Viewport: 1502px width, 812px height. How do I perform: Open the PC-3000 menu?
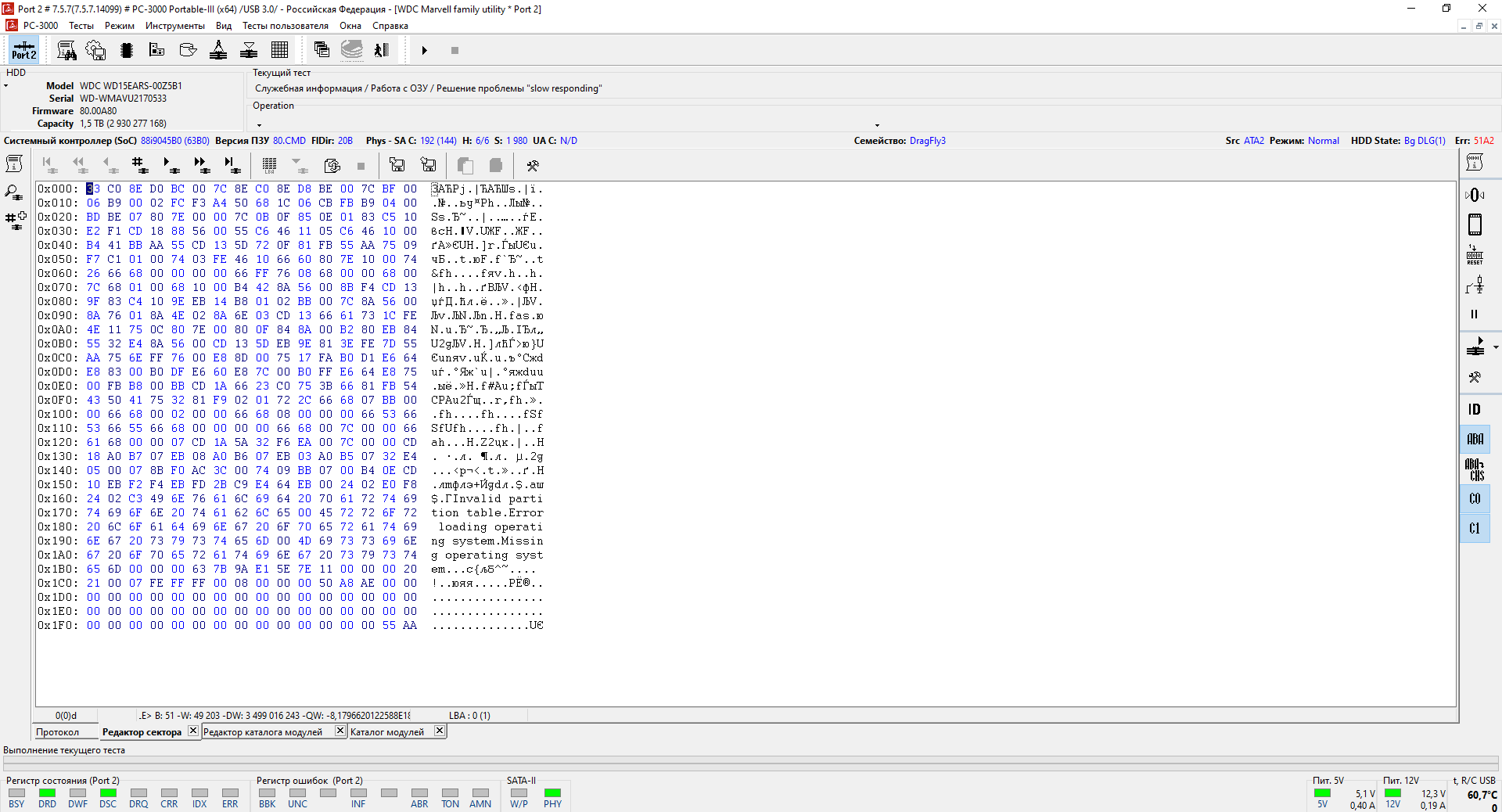(x=41, y=25)
